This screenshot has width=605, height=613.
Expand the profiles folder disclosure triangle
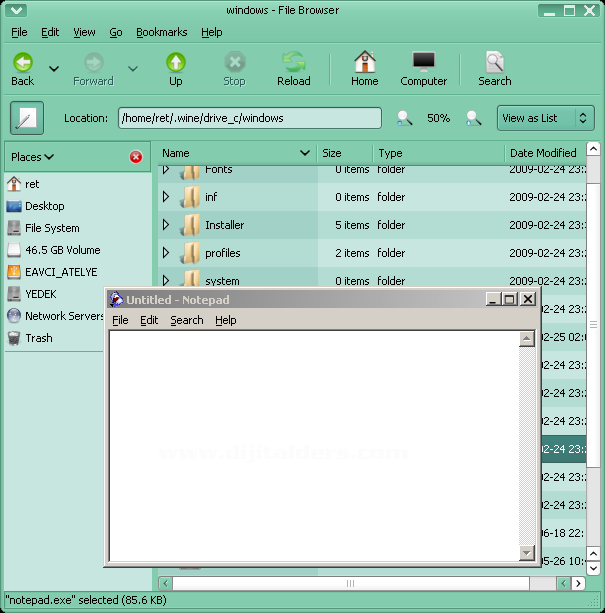(x=166, y=253)
